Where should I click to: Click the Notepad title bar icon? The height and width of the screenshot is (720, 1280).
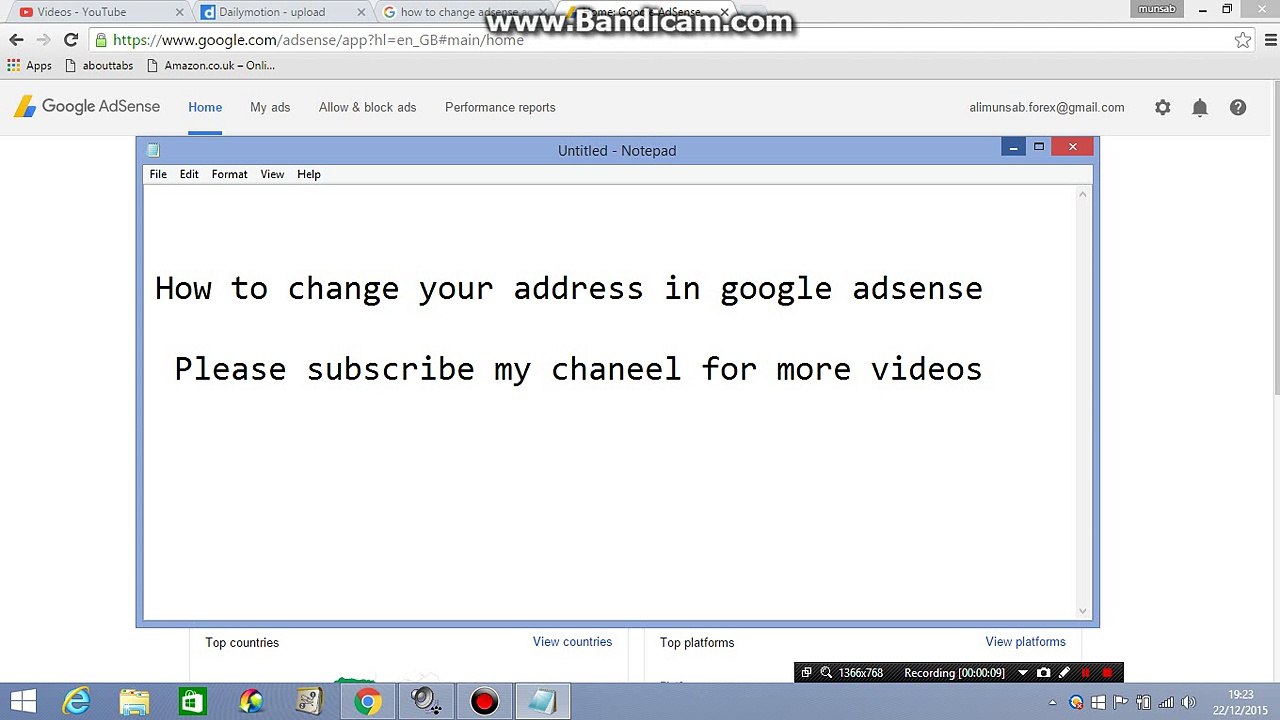(x=153, y=150)
